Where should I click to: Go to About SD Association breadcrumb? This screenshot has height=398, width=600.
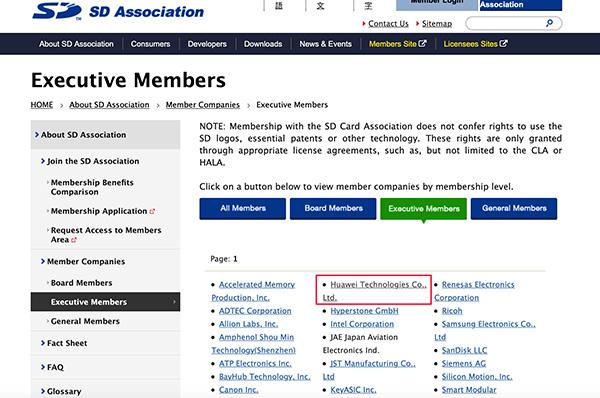click(109, 105)
